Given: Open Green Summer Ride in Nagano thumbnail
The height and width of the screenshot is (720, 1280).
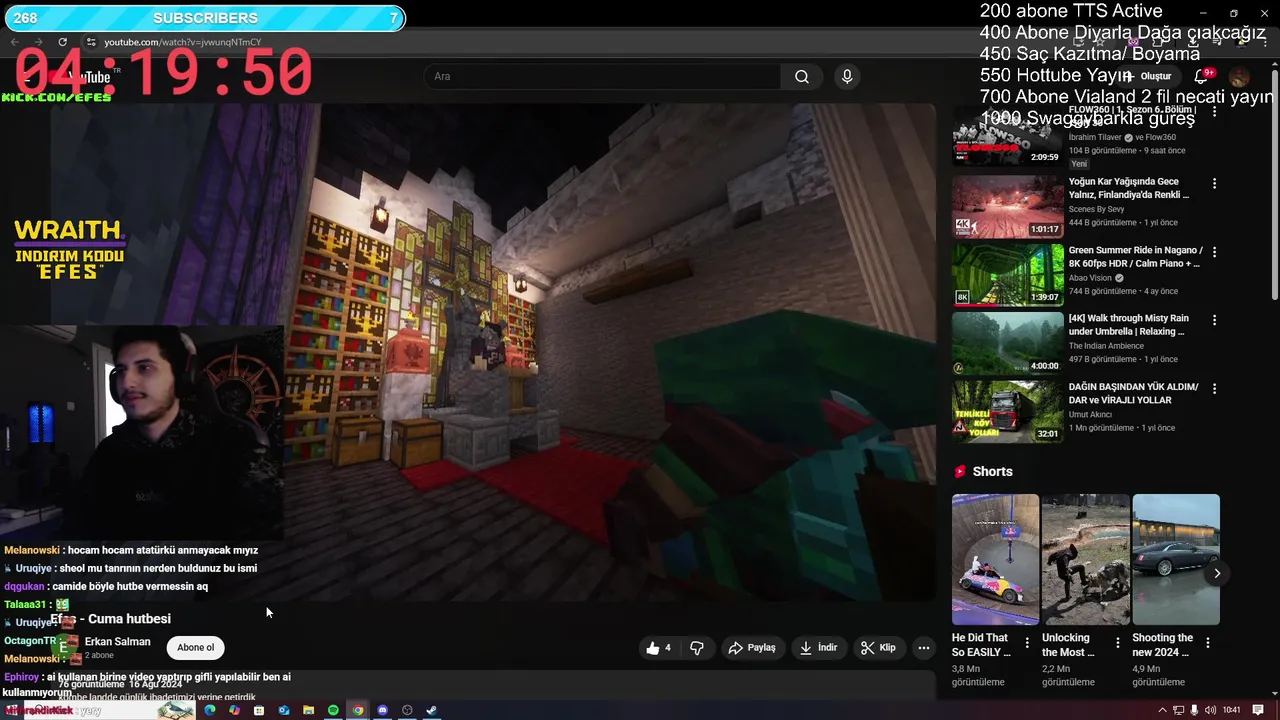Looking at the screenshot, I should (x=1007, y=274).
